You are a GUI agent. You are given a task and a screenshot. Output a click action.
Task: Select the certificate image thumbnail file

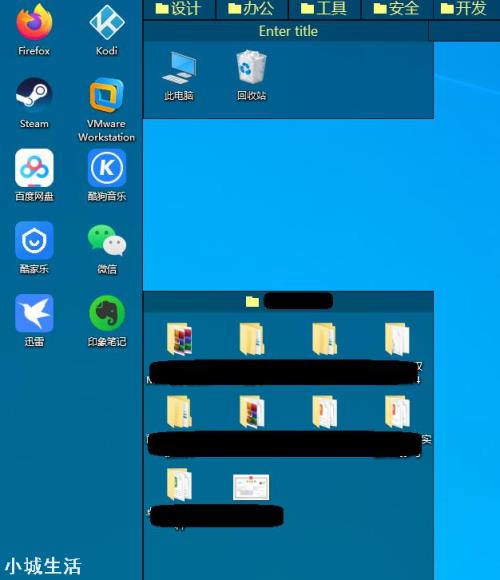[x=251, y=487]
